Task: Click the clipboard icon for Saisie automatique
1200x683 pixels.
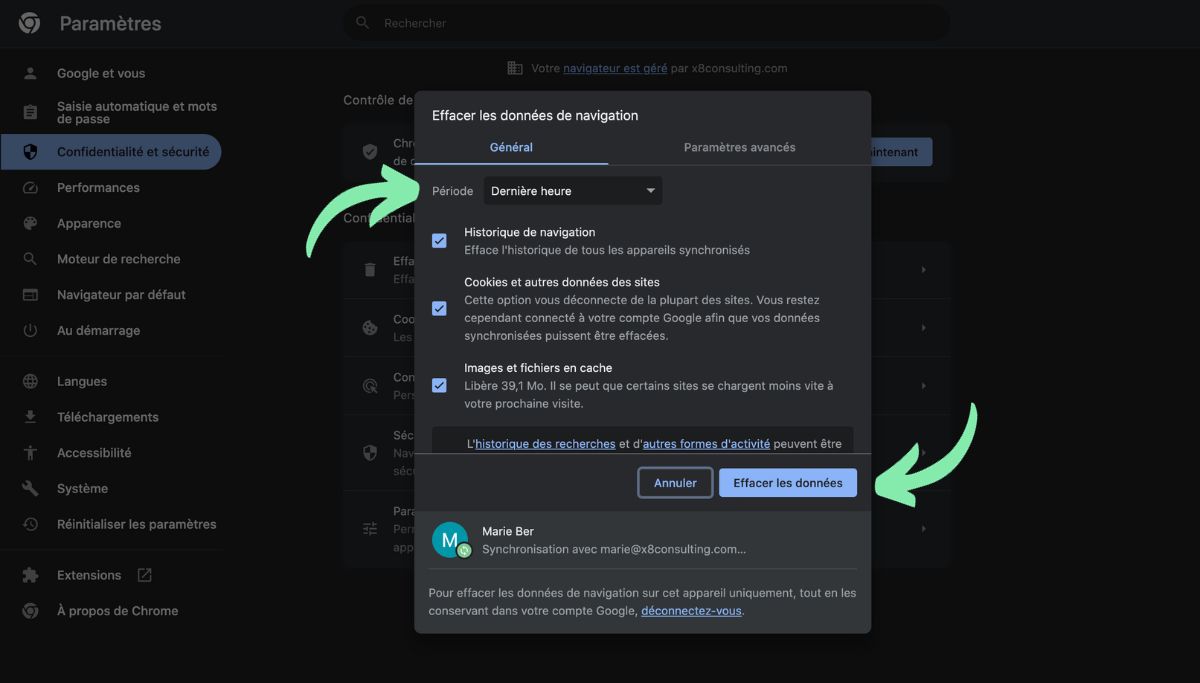Action: 30,112
